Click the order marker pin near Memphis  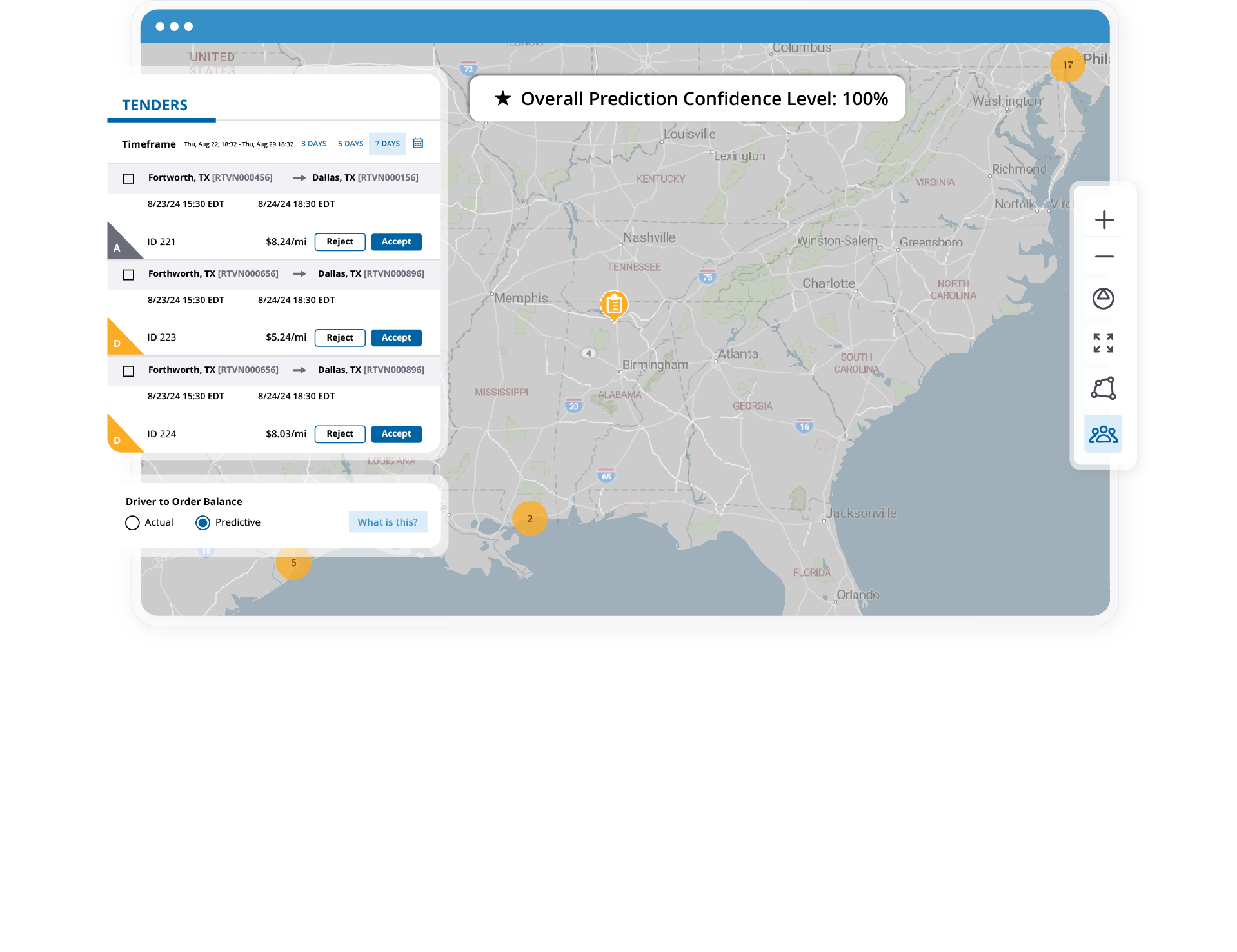(x=613, y=304)
